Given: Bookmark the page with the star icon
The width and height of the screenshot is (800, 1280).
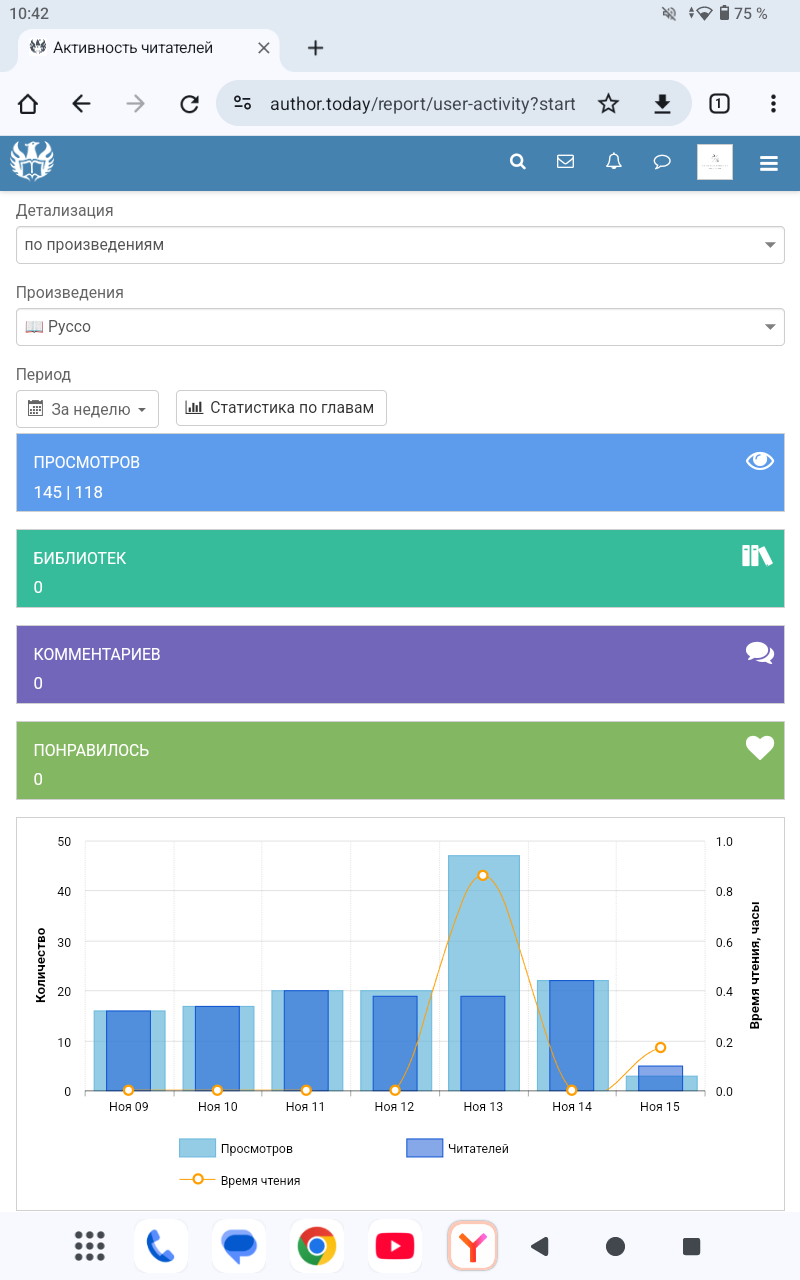Looking at the screenshot, I should click(x=608, y=104).
